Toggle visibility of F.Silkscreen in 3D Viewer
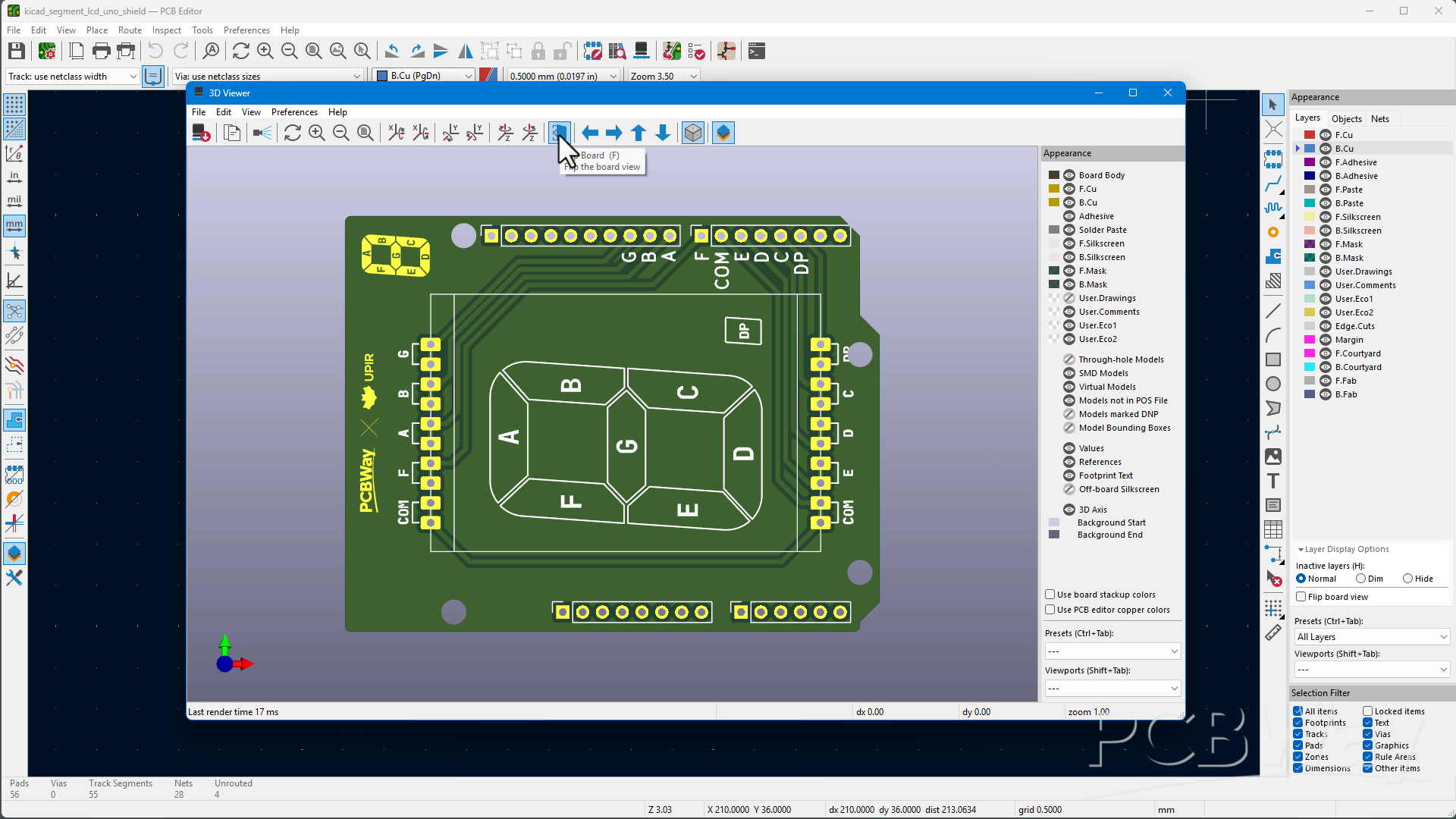This screenshot has height=819, width=1456. [x=1069, y=243]
